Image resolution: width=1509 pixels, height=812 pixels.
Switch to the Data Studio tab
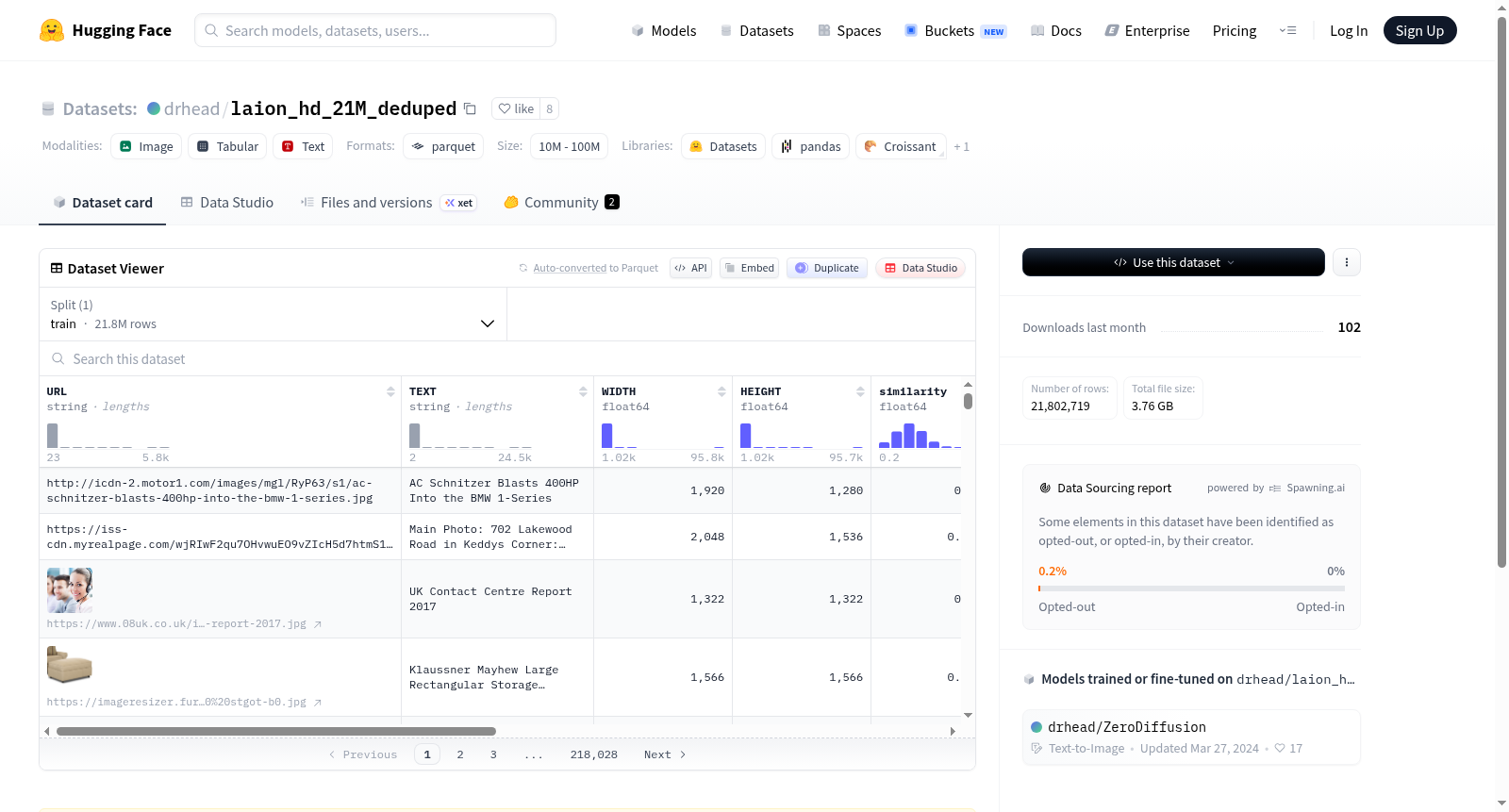pos(227,202)
